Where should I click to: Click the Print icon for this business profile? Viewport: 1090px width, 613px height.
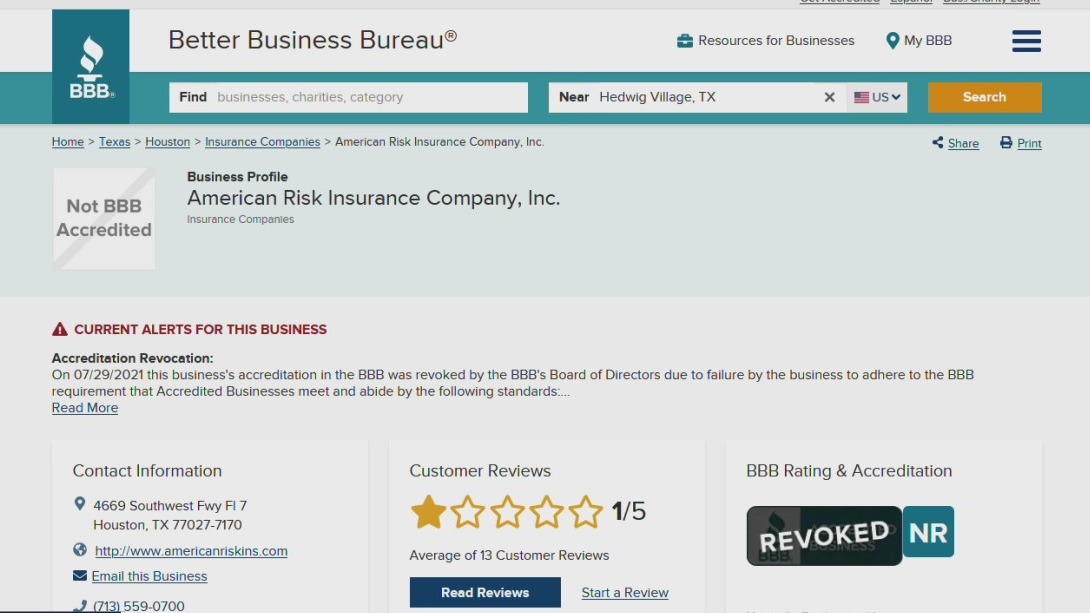coord(1004,143)
